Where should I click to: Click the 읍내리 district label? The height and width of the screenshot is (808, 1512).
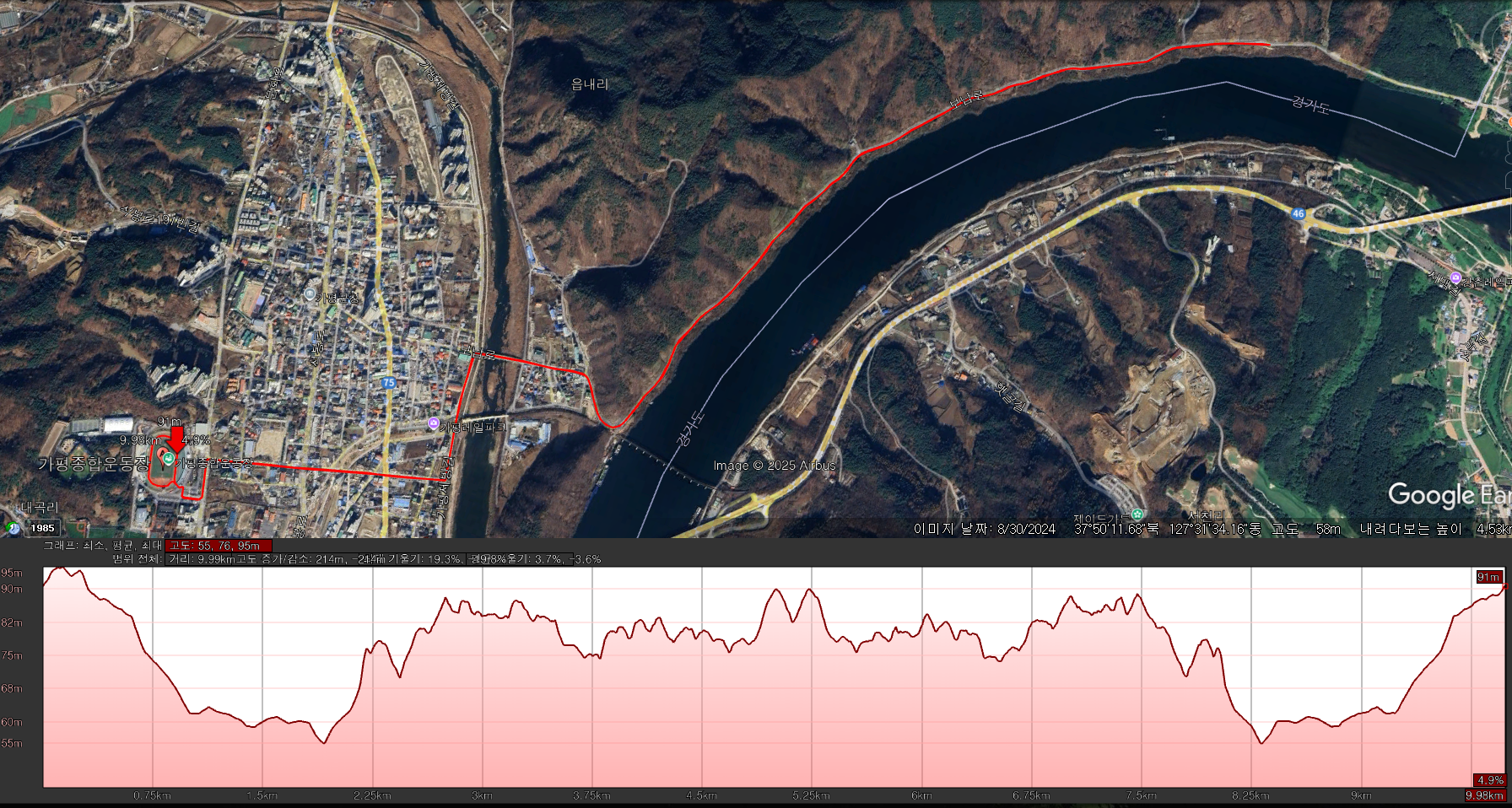[590, 83]
